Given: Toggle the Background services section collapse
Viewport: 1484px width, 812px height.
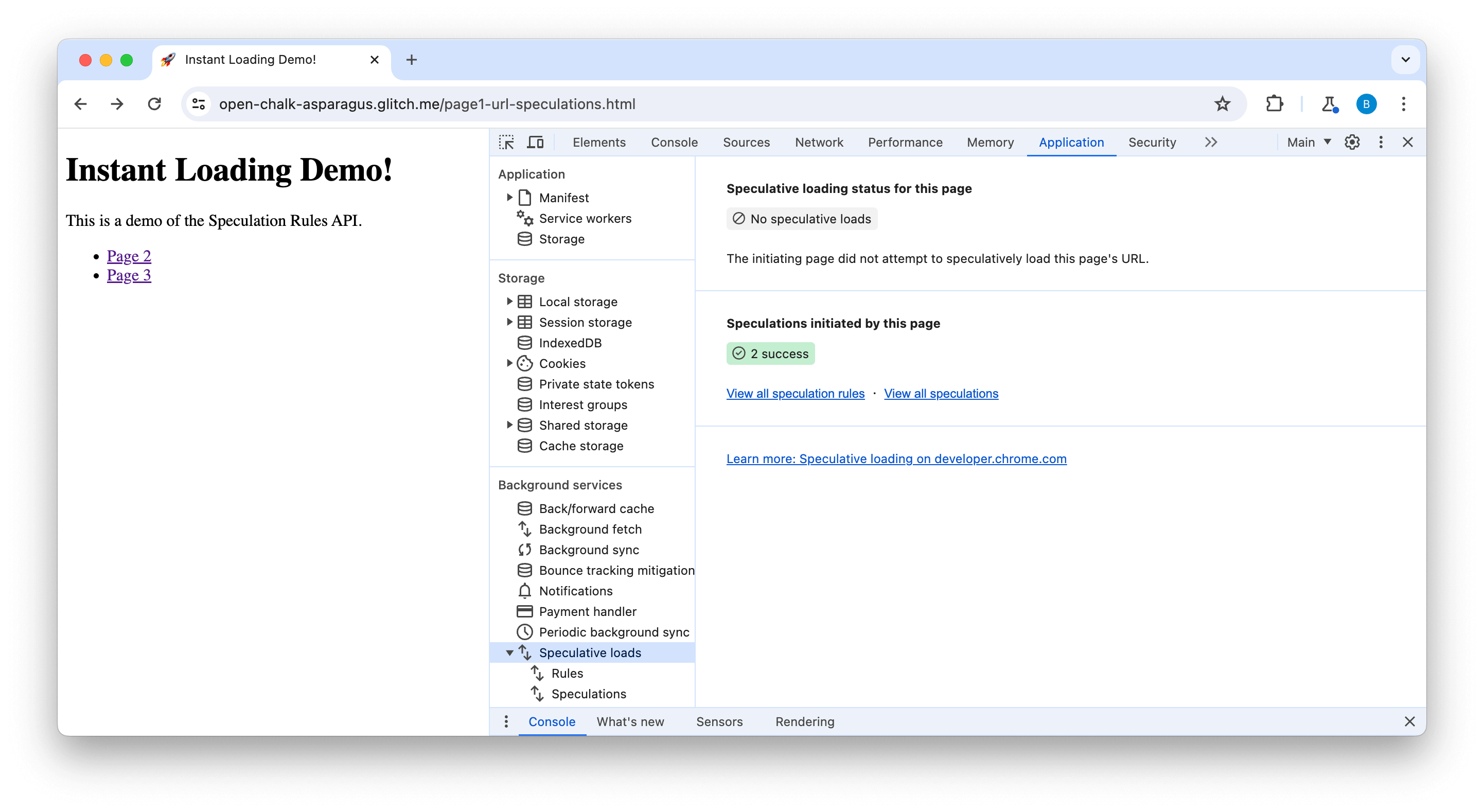Looking at the screenshot, I should point(560,485).
